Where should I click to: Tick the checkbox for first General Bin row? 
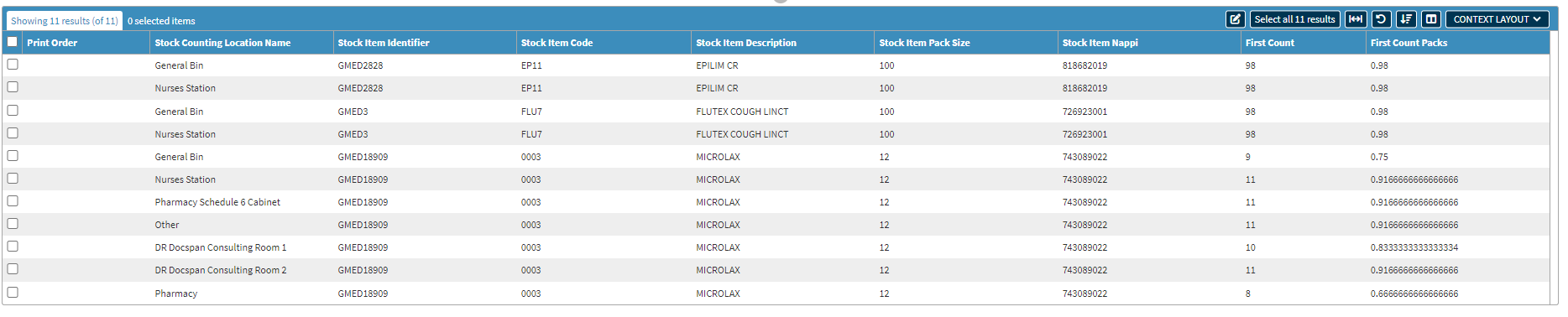[13, 65]
